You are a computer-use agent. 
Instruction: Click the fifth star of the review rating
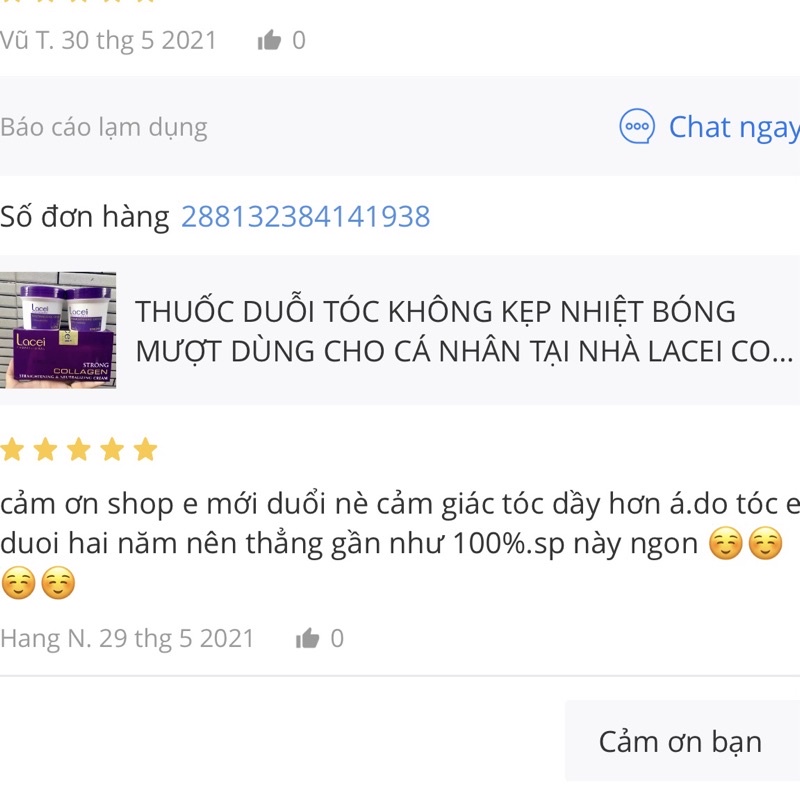(145, 449)
